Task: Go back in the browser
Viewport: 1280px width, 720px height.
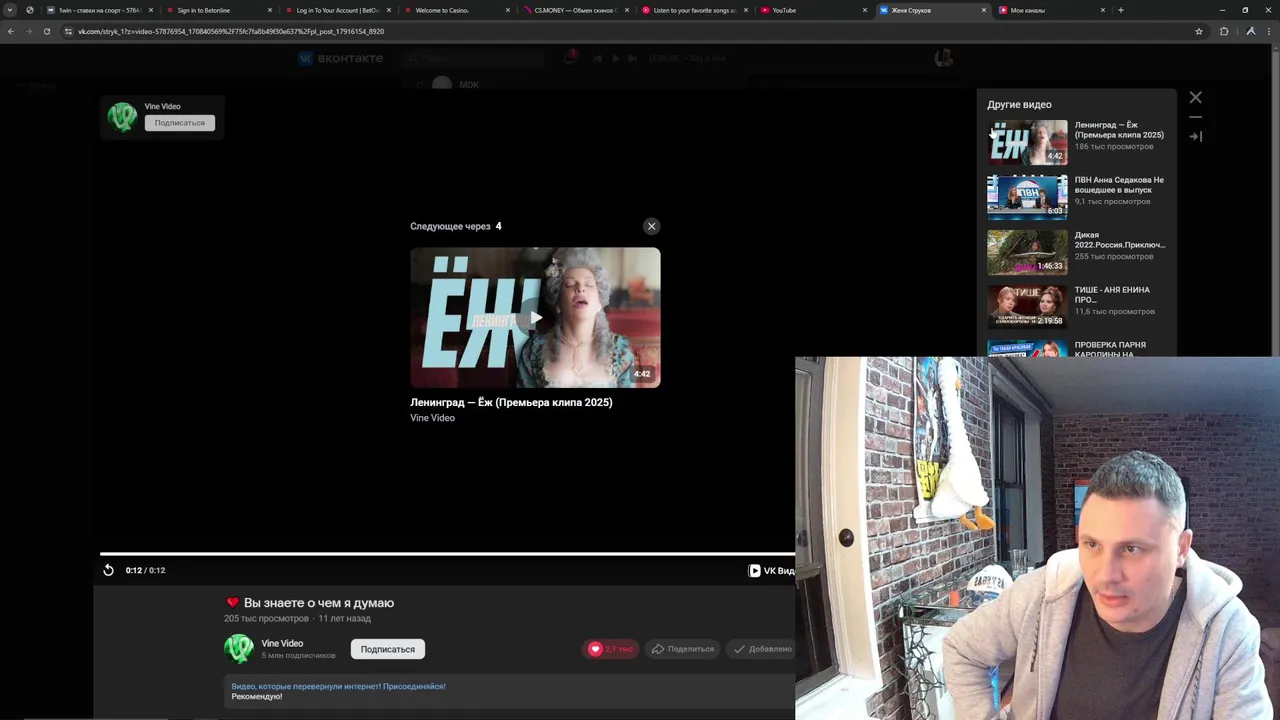Action: [x=11, y=31]
